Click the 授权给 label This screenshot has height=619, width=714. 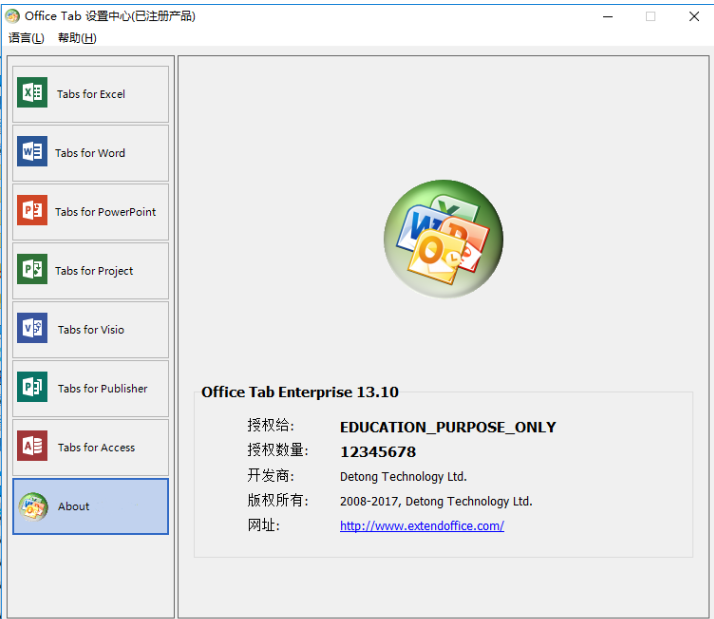271,425
